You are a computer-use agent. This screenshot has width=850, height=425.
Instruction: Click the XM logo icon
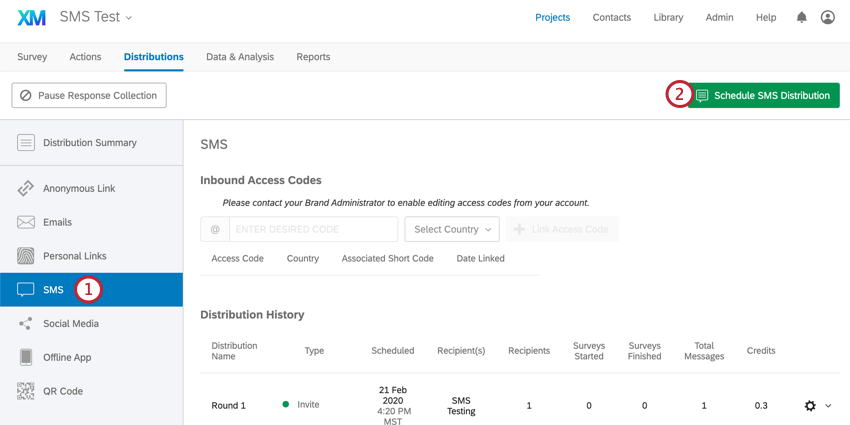pyautogui.click(x=31, y=18)
